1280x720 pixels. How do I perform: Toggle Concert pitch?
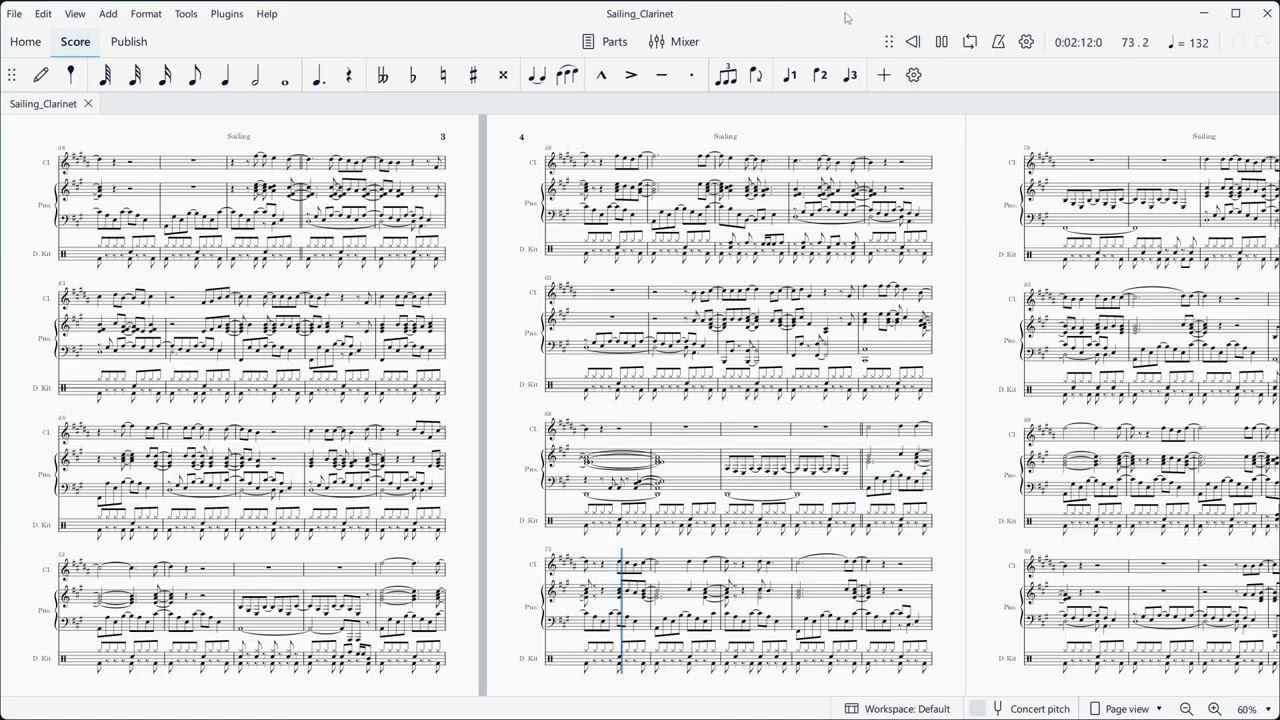click(x=1030, y=709)
